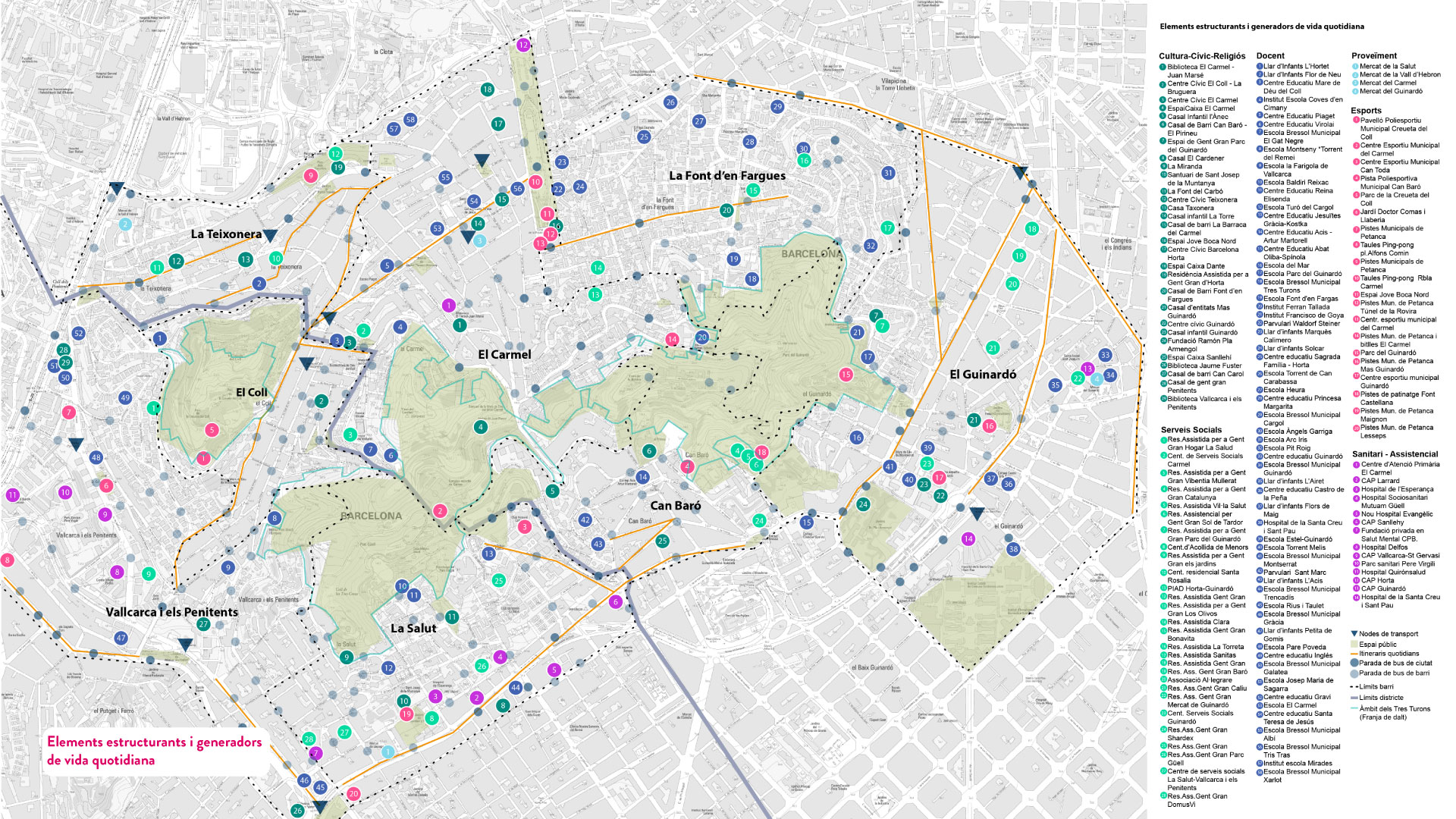Click the 'Vallcarca i els Penitents' bold label

pyautogui.click(x=172, y=612)
